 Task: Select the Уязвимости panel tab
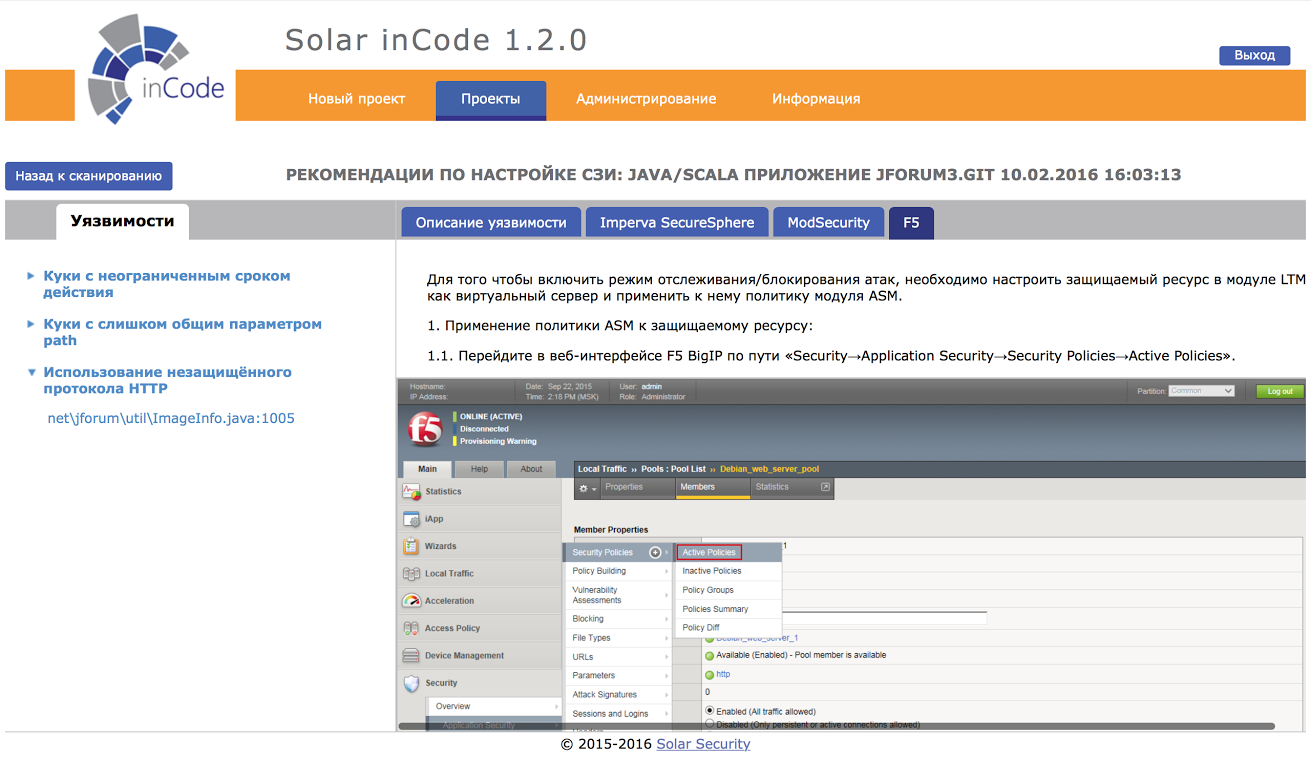tap(122, 221)
